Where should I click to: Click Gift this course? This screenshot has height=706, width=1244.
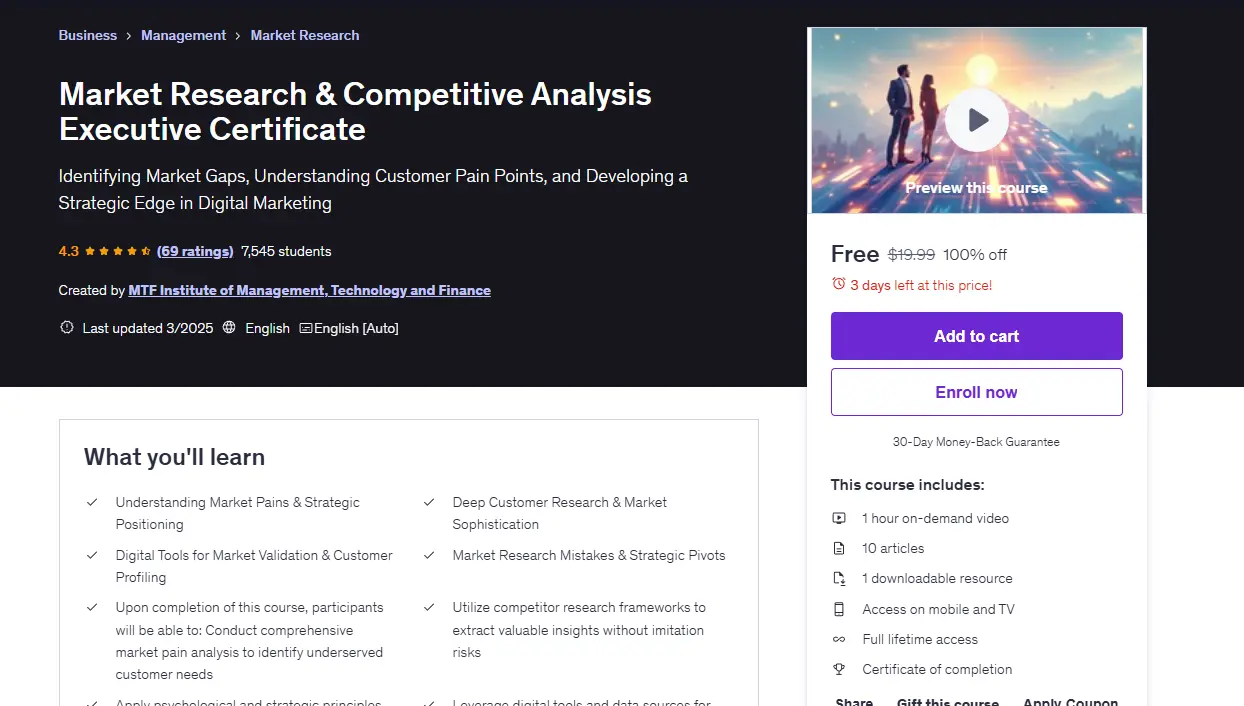point(948,702)
